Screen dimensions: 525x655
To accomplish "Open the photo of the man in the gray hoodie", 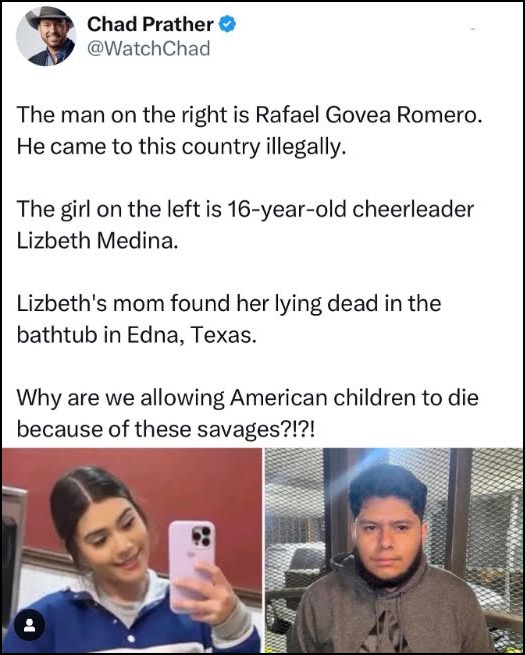I will tap(394, 549).
